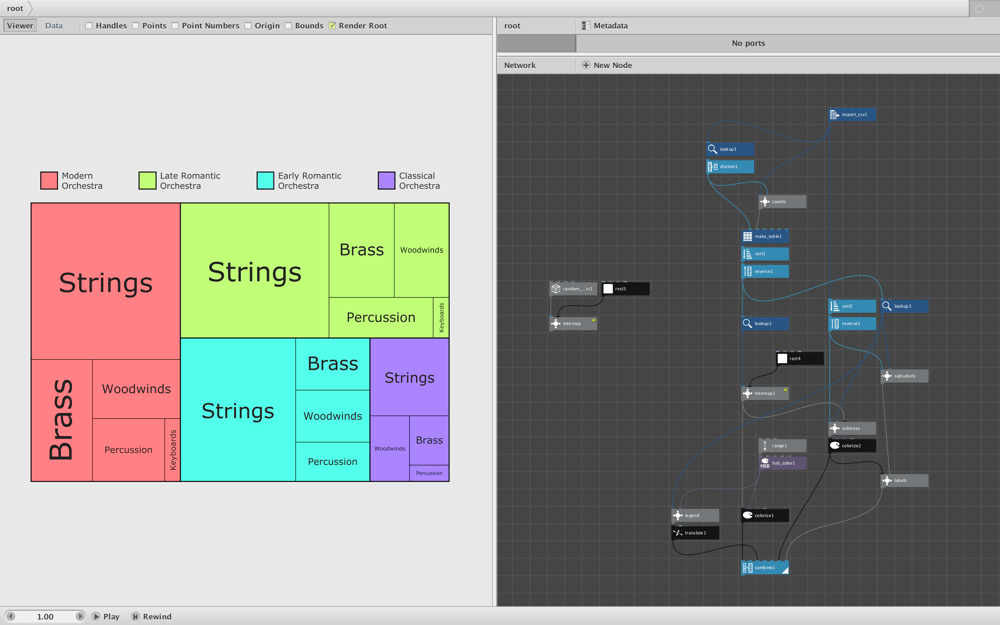Image resolution: width=1000 pixels, height=625 pixels.
Task: Switch to the Viewer tab
Action: pos(20,26)
